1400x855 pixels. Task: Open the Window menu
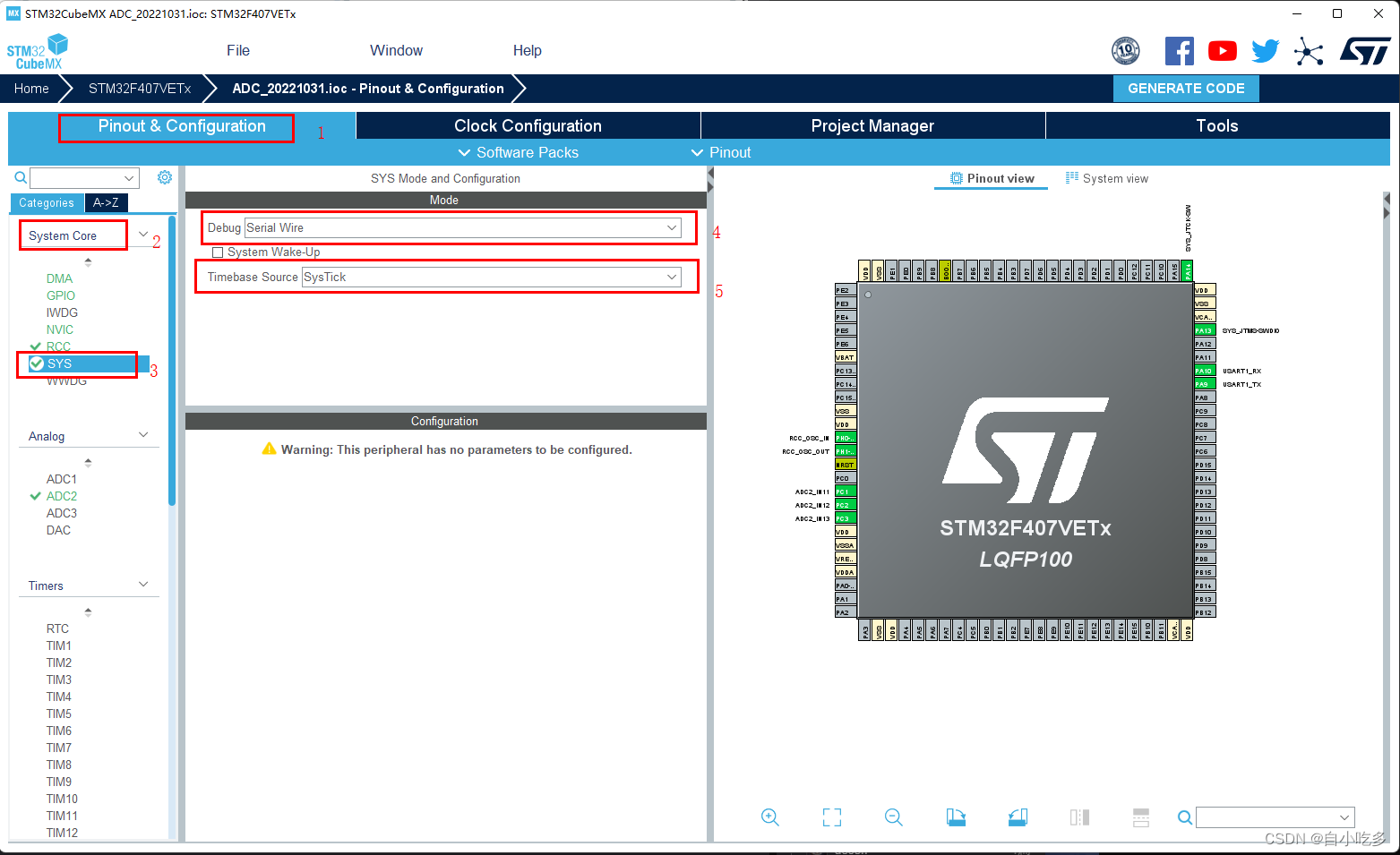396,51
